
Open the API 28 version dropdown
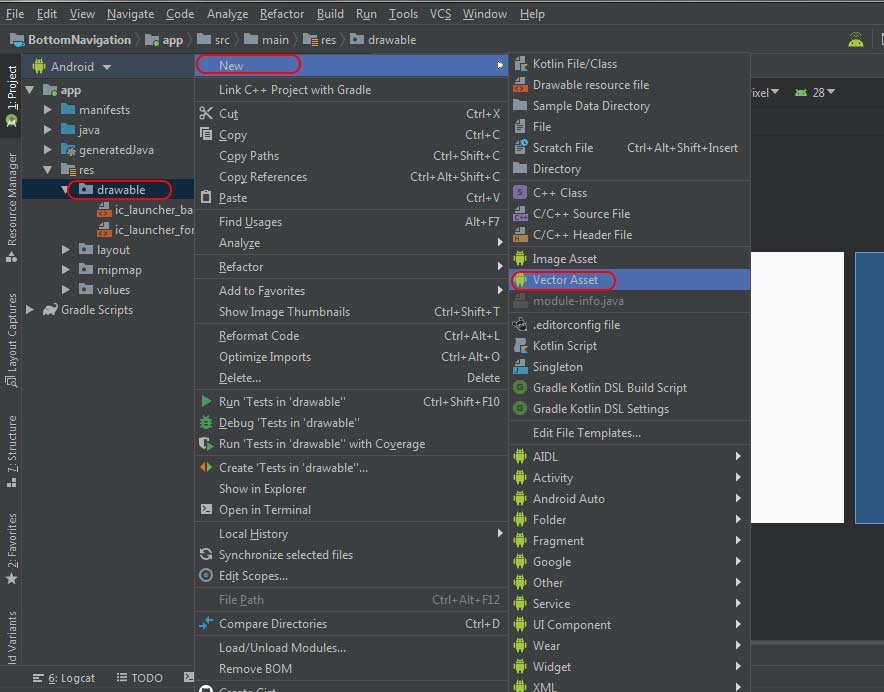pos(818,91)
